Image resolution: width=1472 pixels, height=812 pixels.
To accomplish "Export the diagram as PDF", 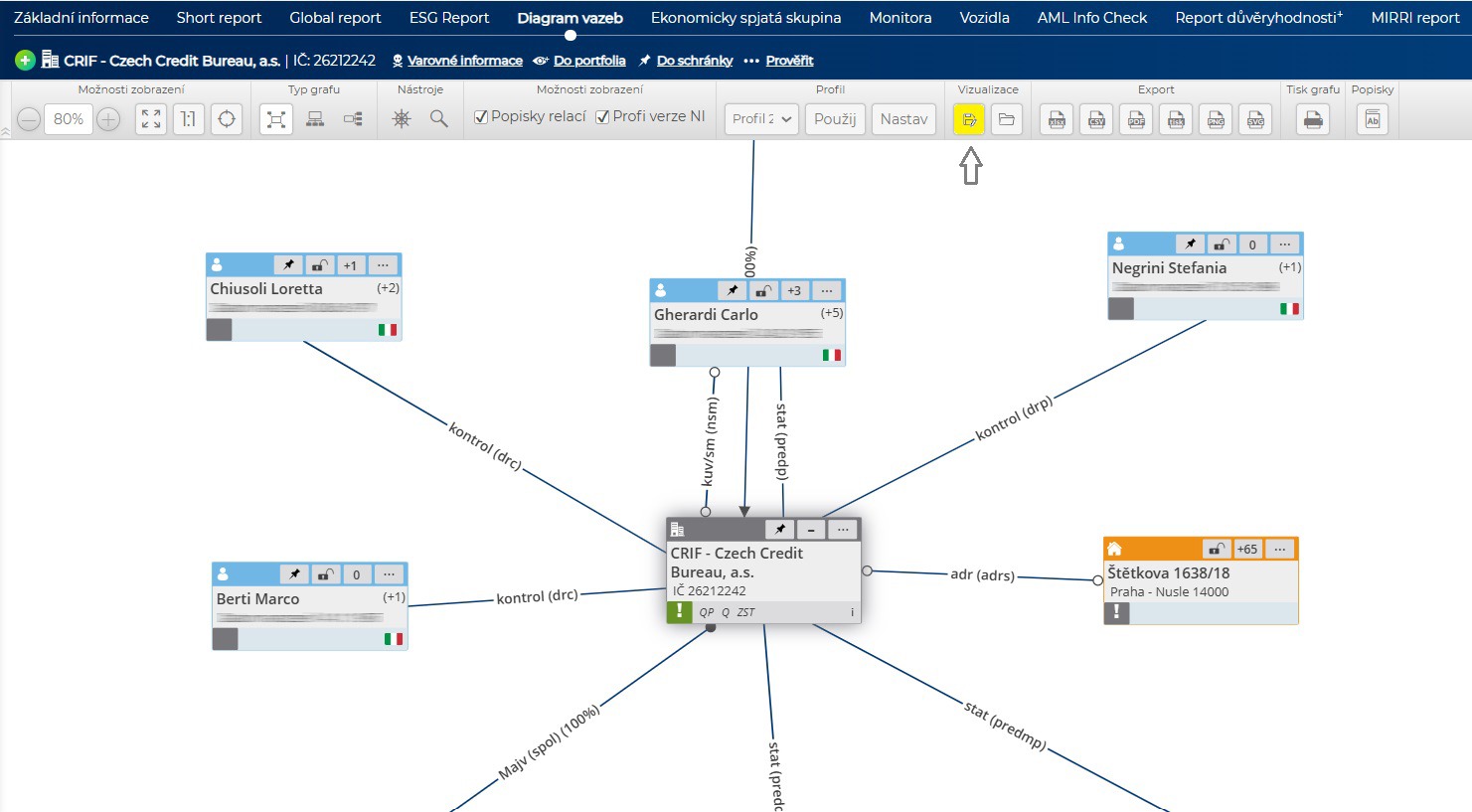I will coord(1136,119).
